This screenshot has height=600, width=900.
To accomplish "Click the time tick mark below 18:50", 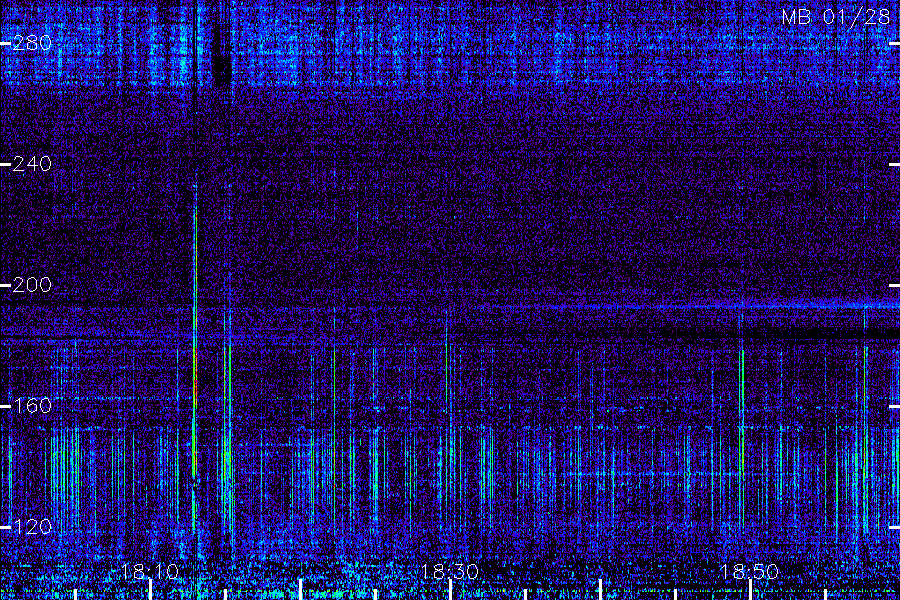I will 750,590.
